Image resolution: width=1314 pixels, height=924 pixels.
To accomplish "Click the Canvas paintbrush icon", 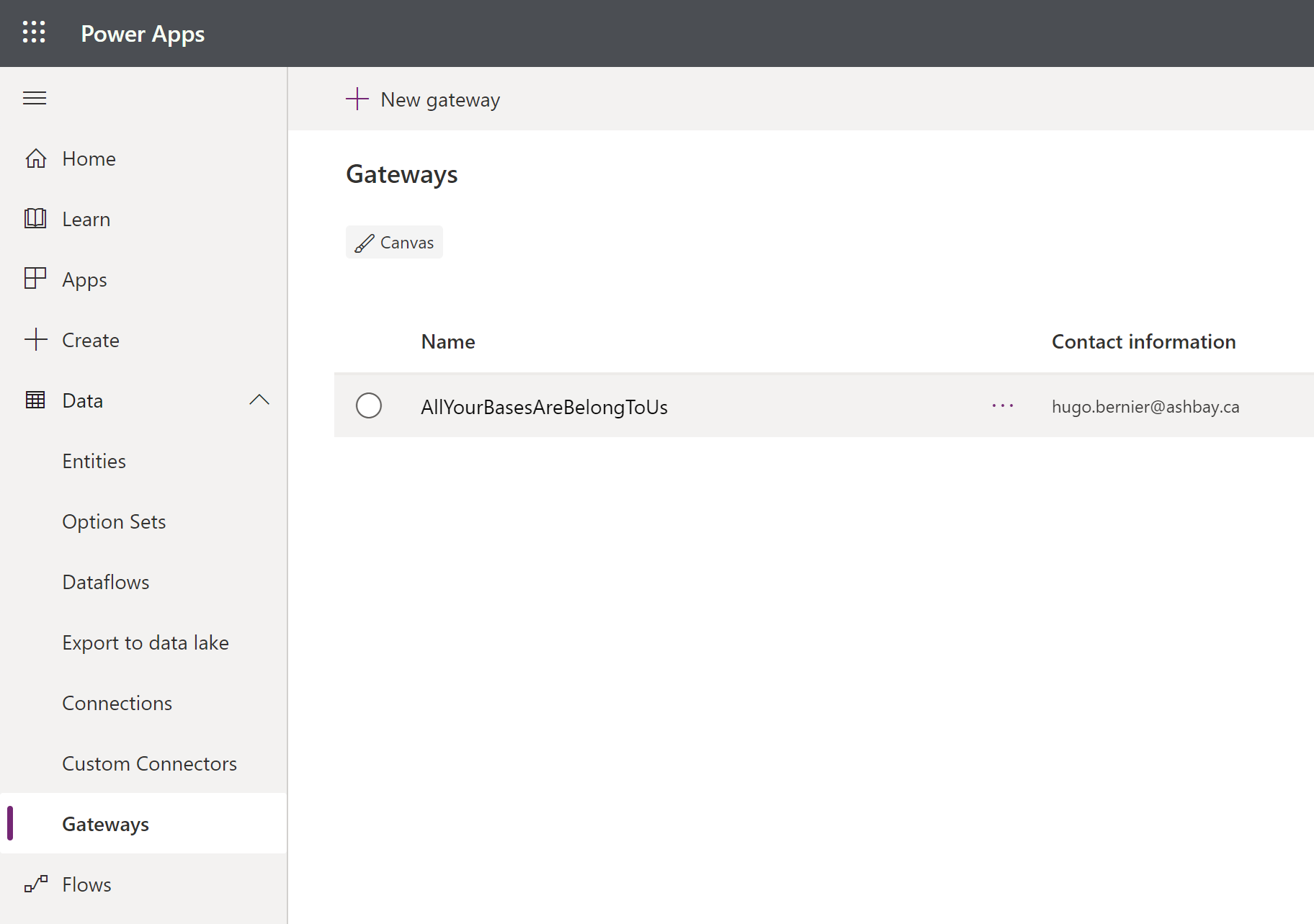I will point(365,243).
